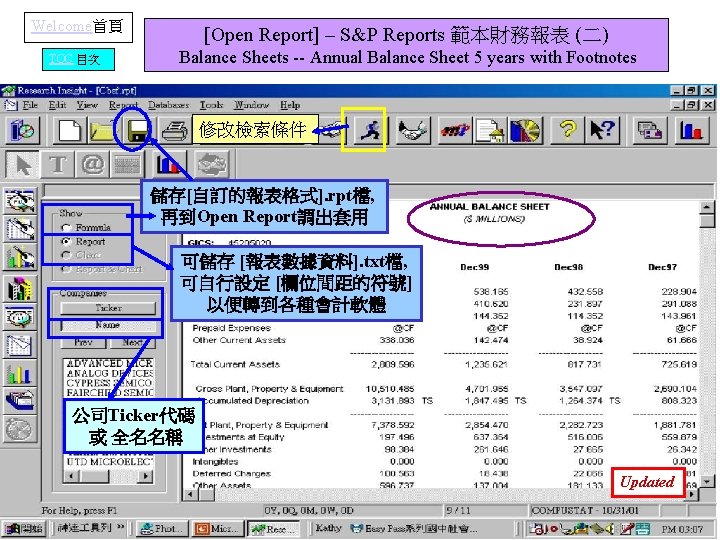Click the Ticker button

click(x=108, y=308)
